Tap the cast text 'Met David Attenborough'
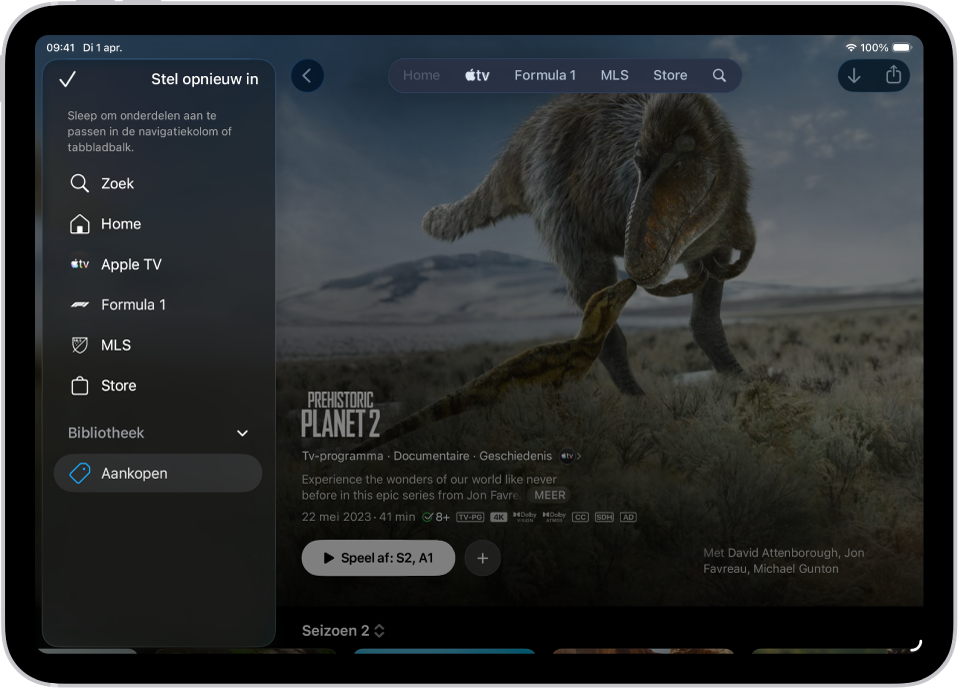 (x=784, y=561)
